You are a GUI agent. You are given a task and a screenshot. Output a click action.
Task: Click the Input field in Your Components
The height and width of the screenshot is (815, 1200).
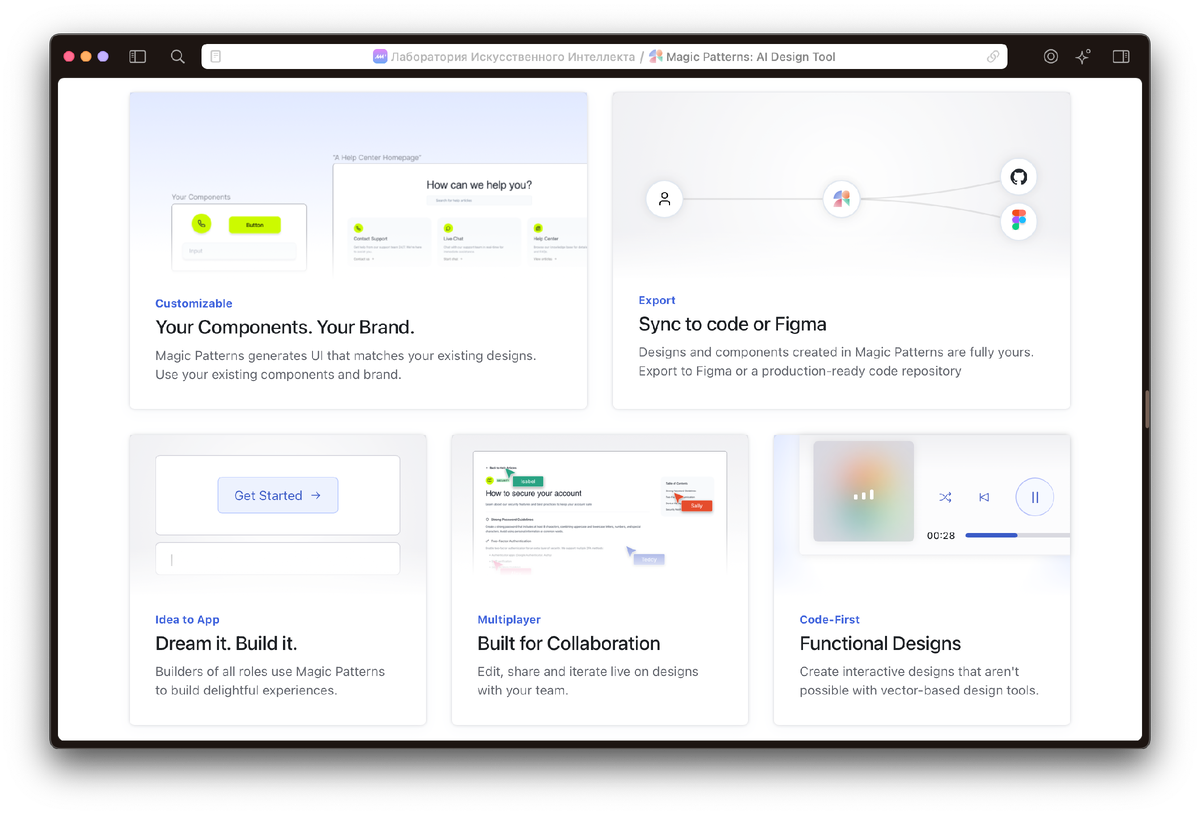(239, 251)
